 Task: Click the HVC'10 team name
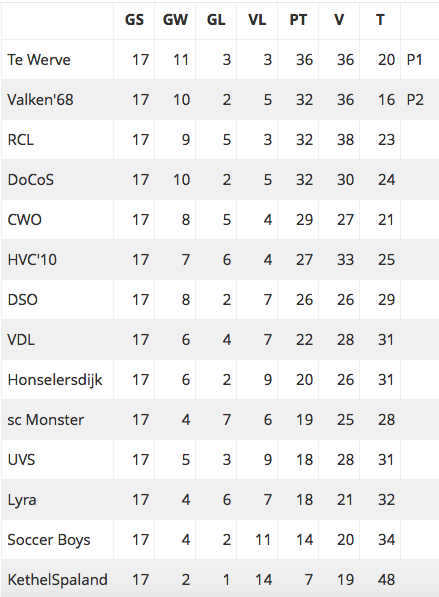32,260
